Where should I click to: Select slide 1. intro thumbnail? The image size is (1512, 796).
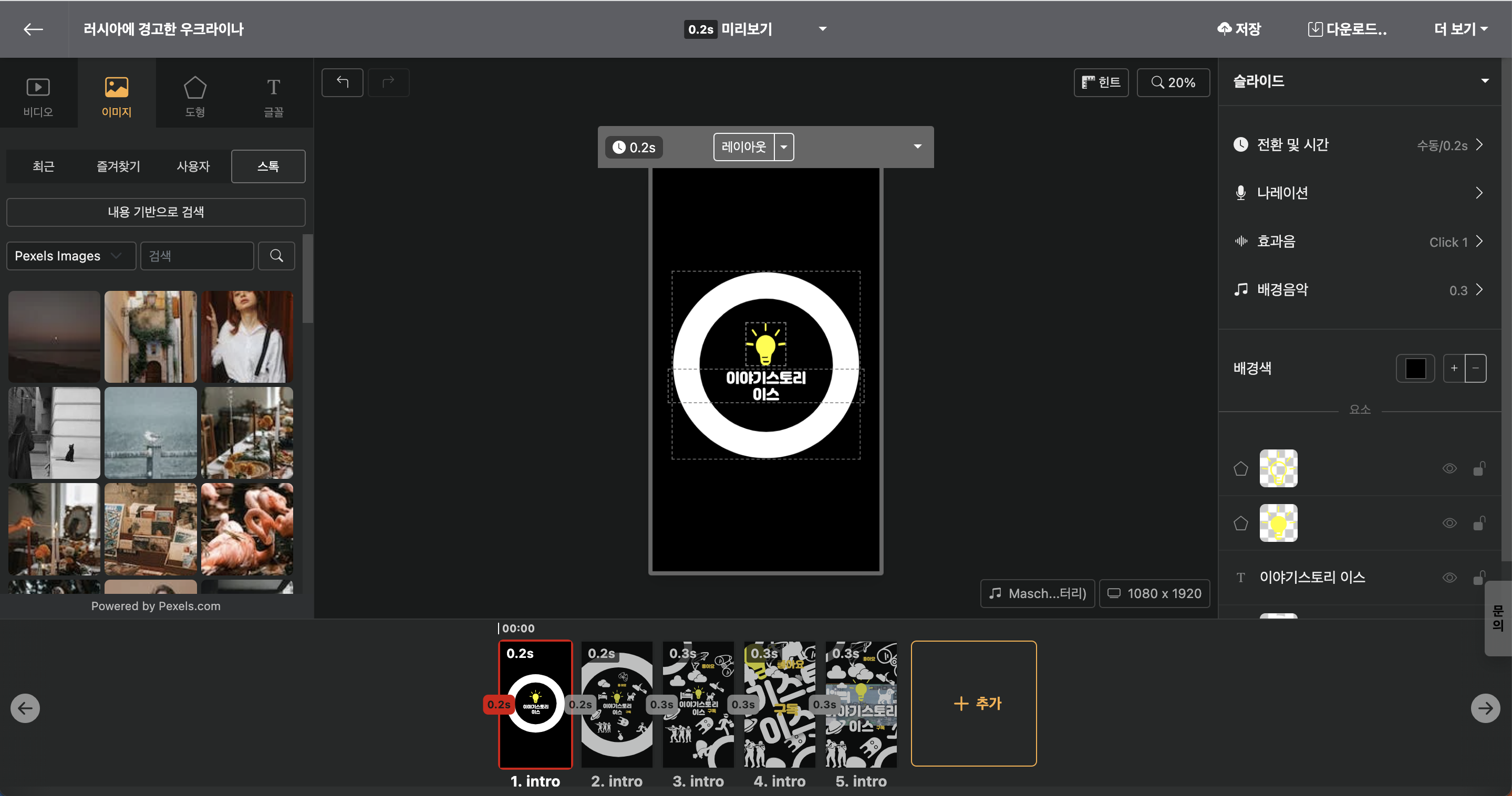click(x=535, y=704)
